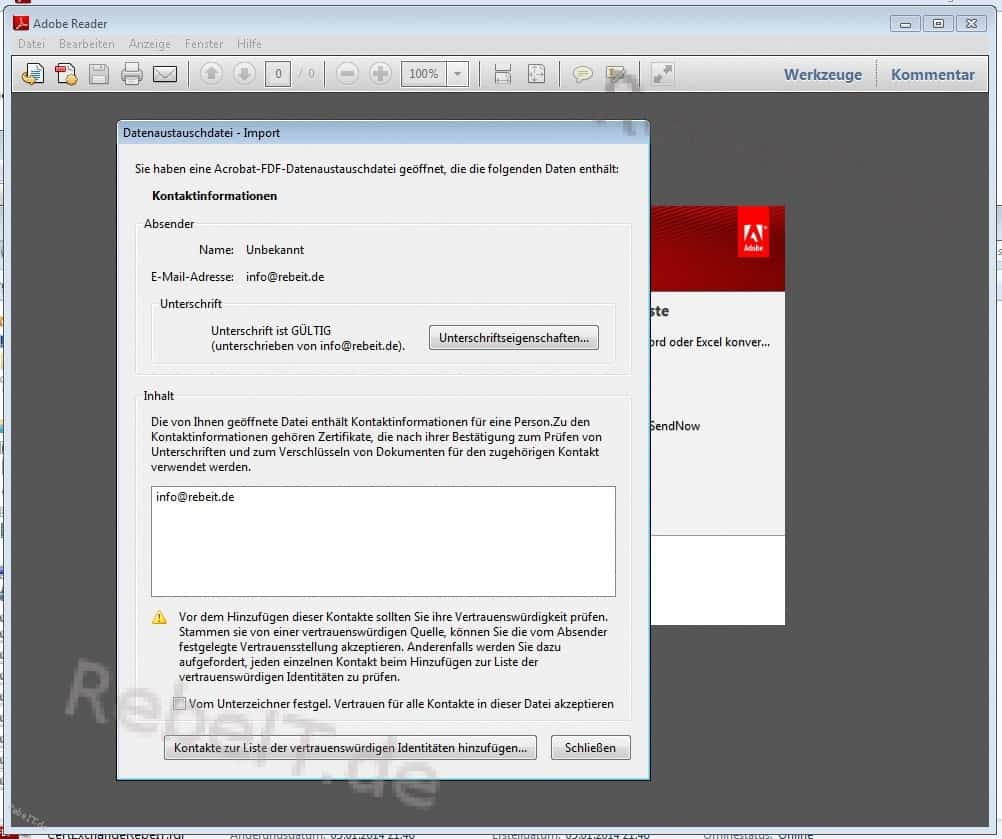1002x839 pixels.
Task: Zoom in with the plus icon
Action: pyautogui.click(x=380, y=74)
